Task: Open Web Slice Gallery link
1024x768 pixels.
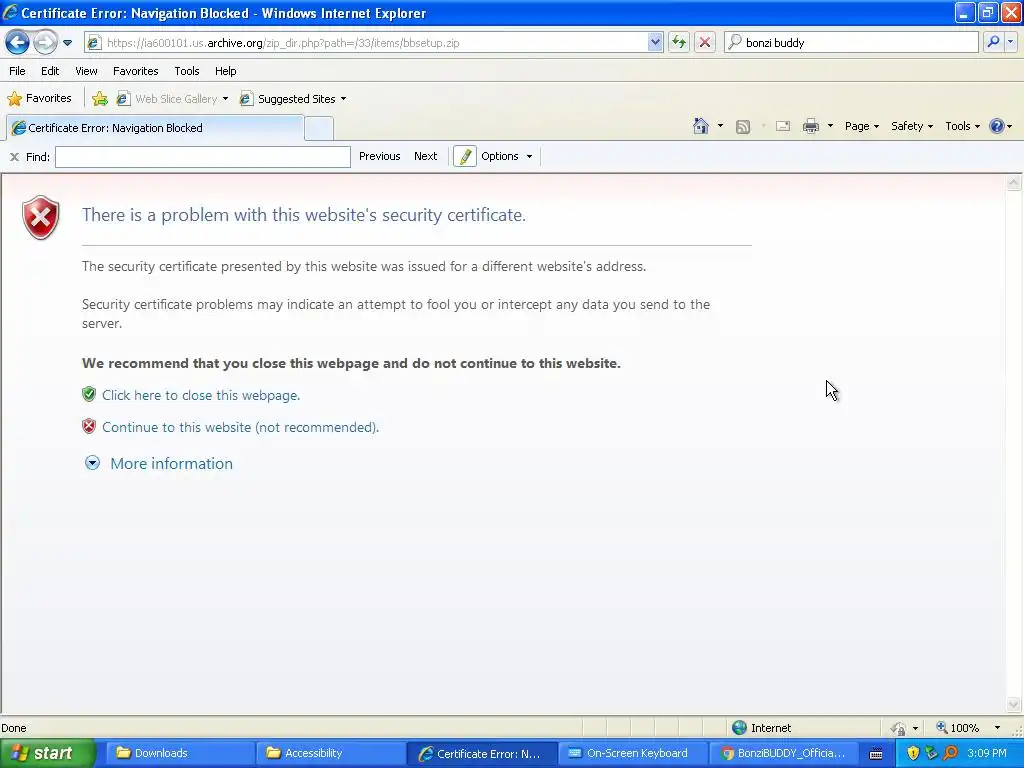Action: point(167,99)
